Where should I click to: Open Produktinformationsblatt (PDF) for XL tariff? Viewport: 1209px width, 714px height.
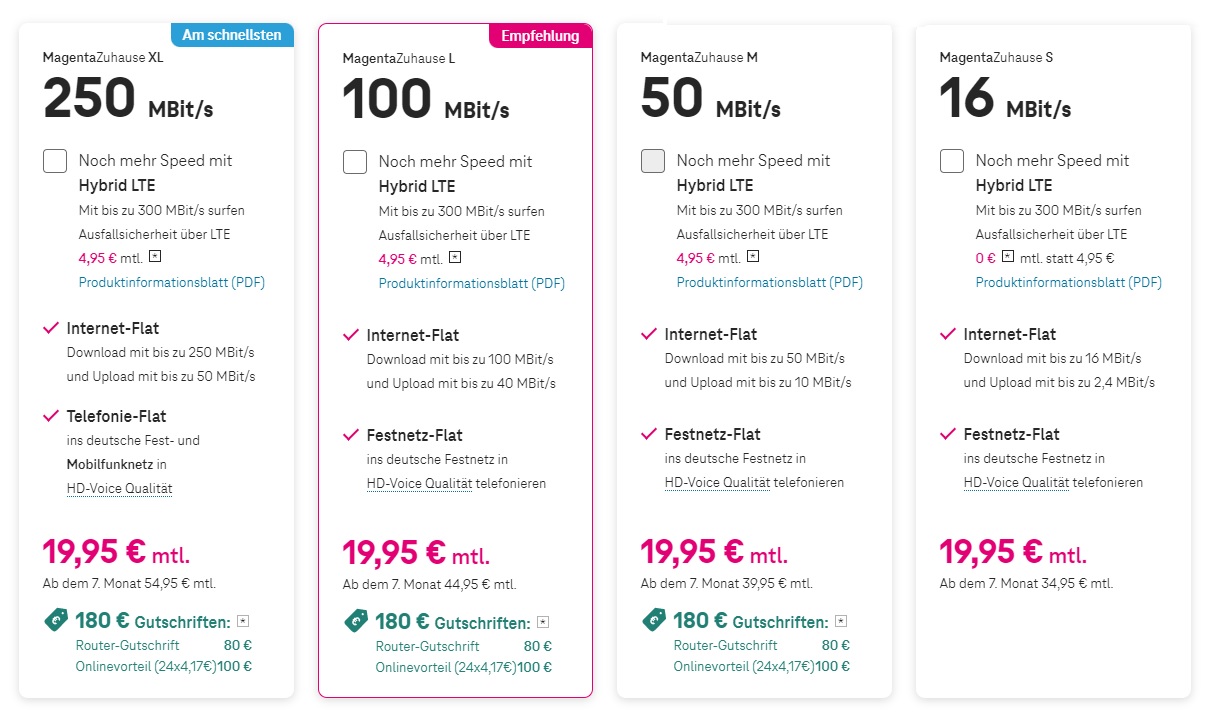pyautogui.click(x=172, y=282)
